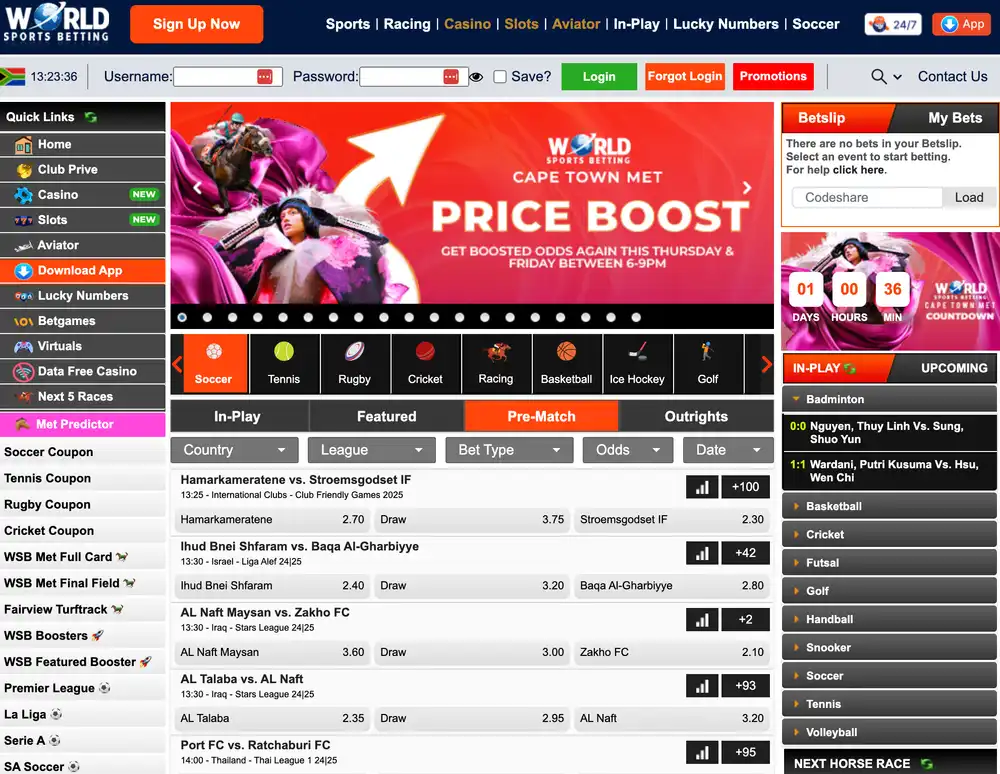The height and width of the screenshot is (774, 1000).
Task: Click the South African flag icon
Action: (x=13, y=77)
